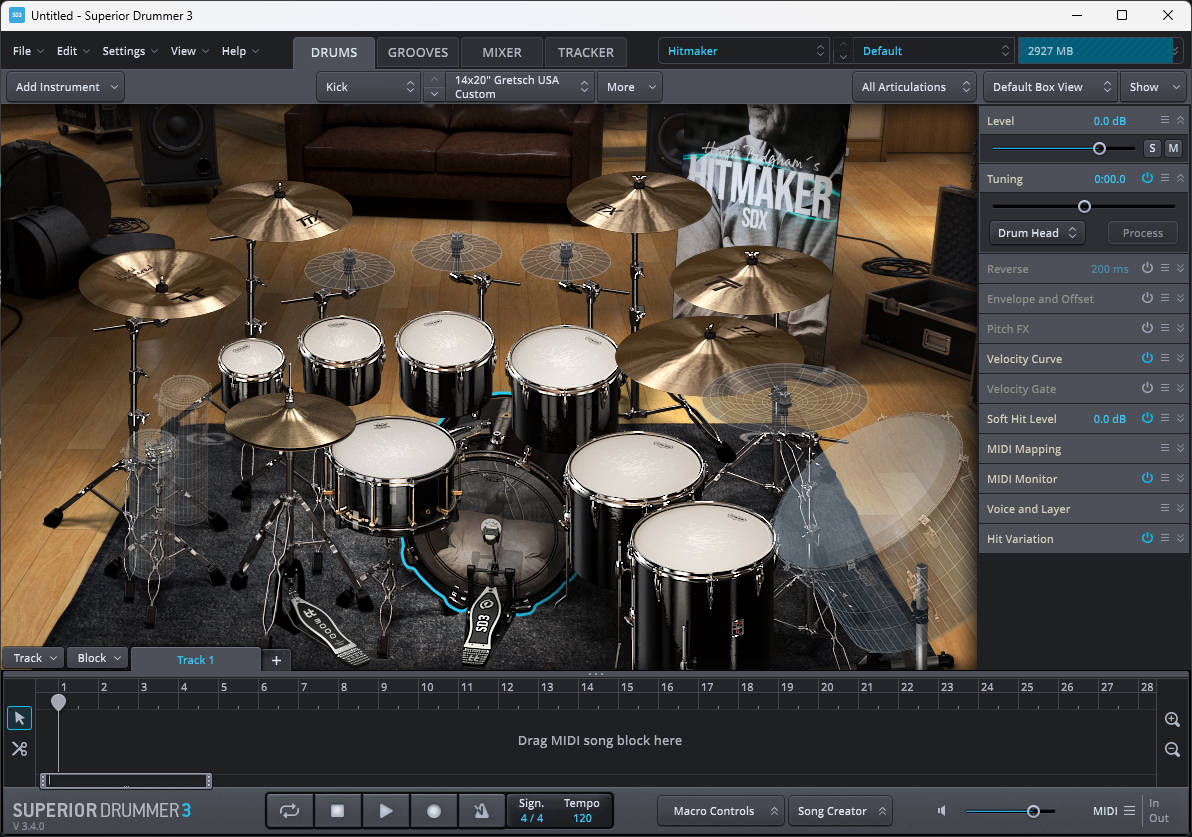Open the Reverse section menu icon
The width and height of the screenshot is (1192, 837).
pos(1165,268)
